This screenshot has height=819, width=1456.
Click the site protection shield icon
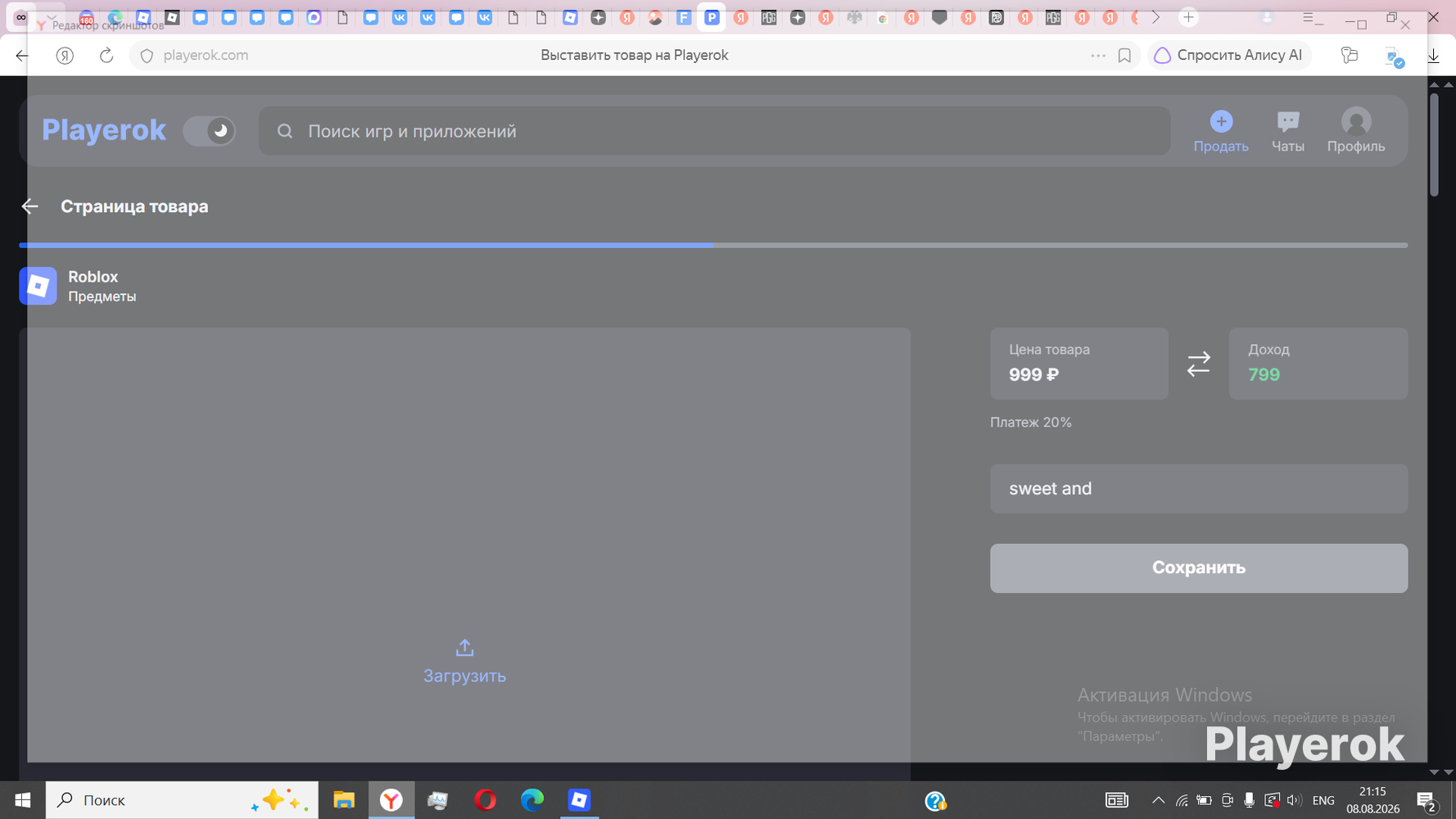click(x=147, y=56)
